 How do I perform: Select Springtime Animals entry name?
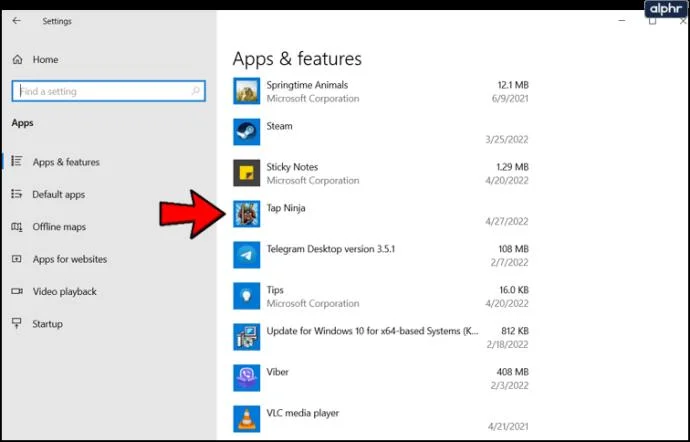(x=307, y=85)
